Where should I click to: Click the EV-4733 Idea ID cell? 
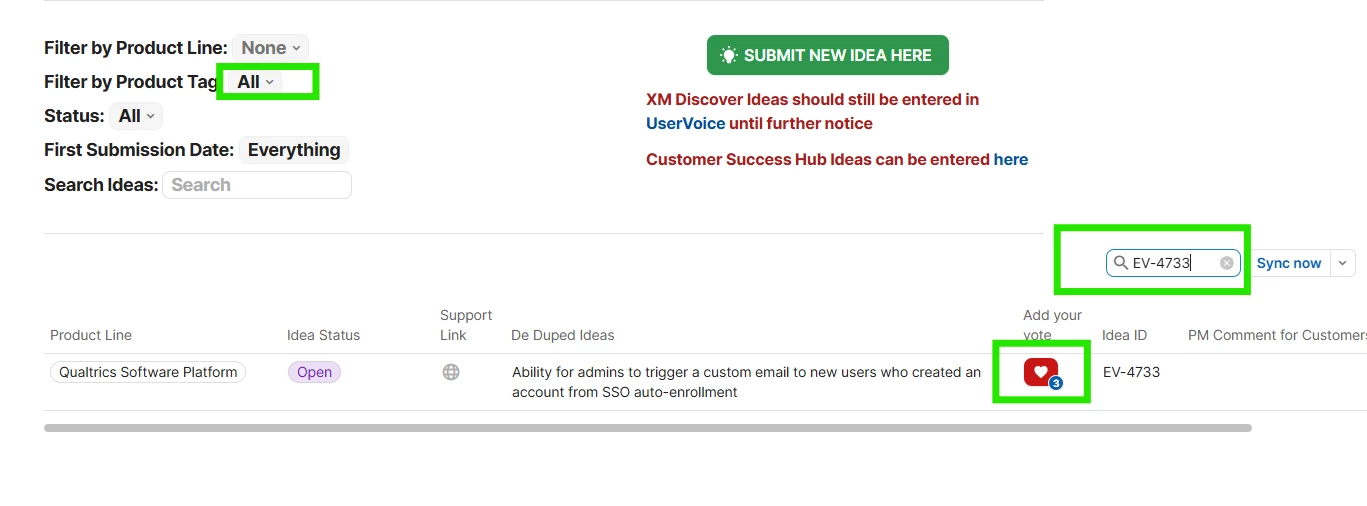(1131, 372)
